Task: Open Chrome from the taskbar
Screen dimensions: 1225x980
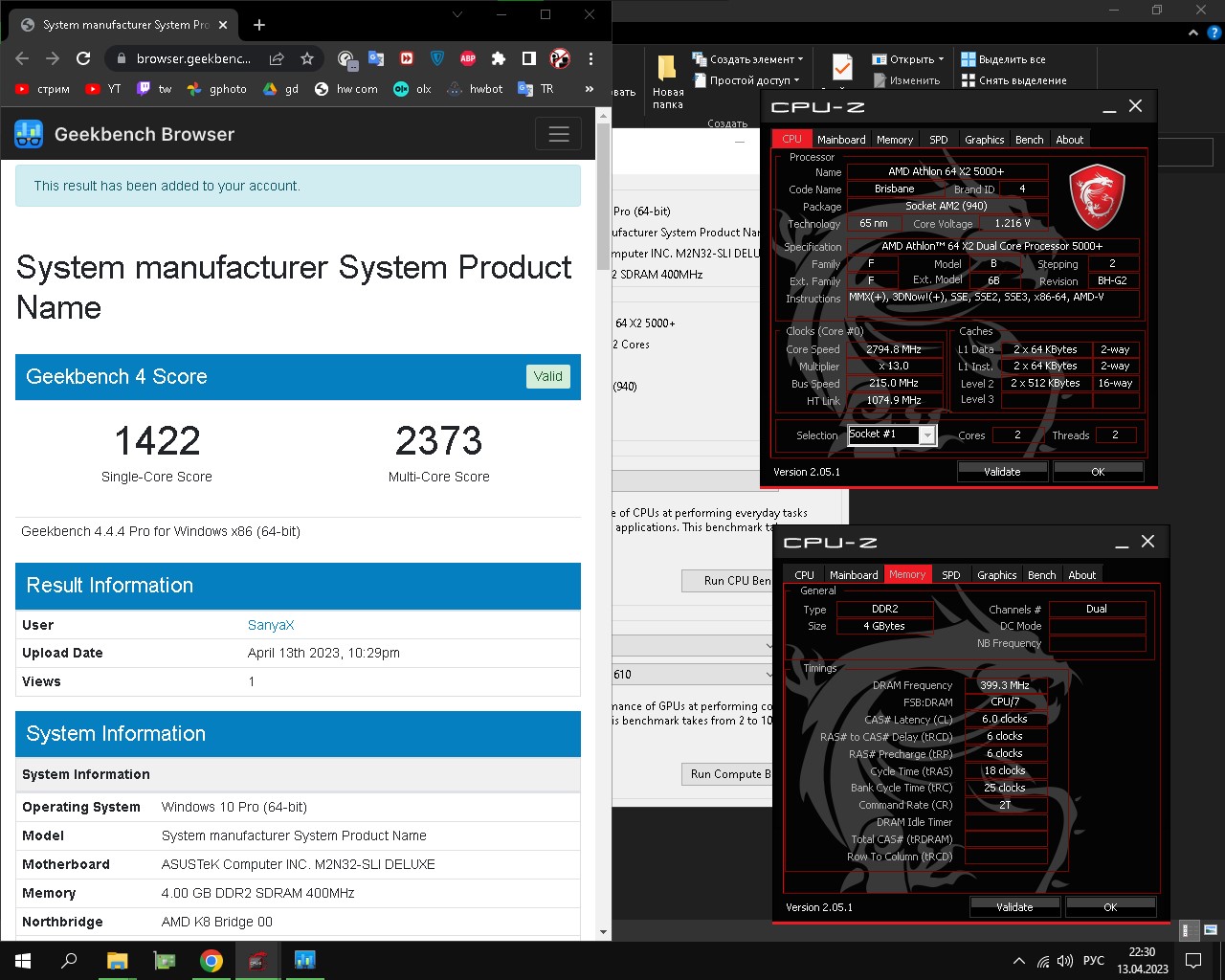Action: point(212,961)
